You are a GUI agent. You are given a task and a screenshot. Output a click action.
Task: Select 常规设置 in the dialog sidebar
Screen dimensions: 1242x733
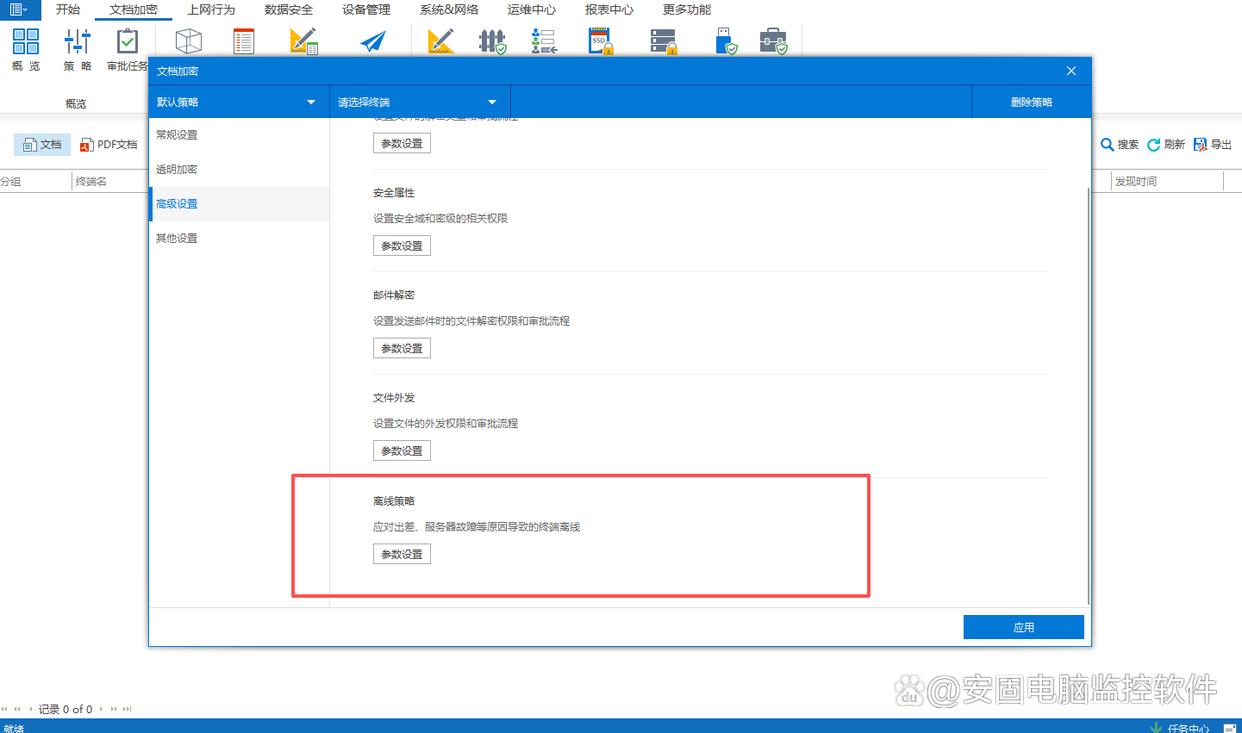coord(239,135)
